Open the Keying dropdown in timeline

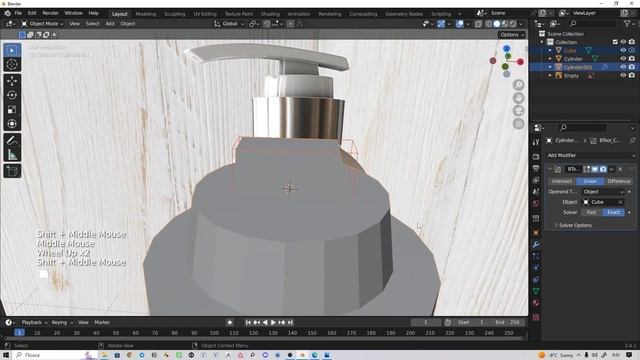(x=62, y=322)
